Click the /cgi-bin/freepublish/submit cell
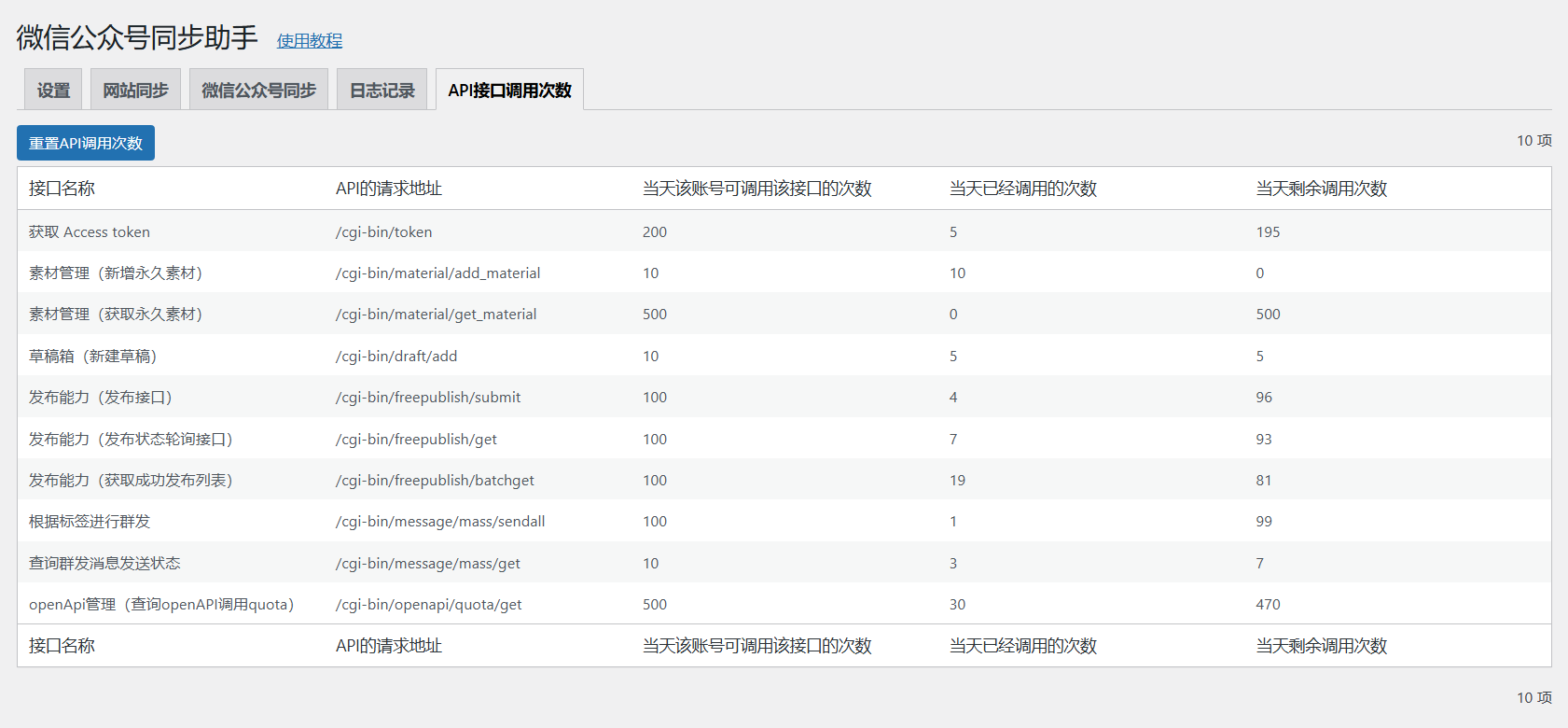This screenshot has width=1568, height=728. coord(428,397)
